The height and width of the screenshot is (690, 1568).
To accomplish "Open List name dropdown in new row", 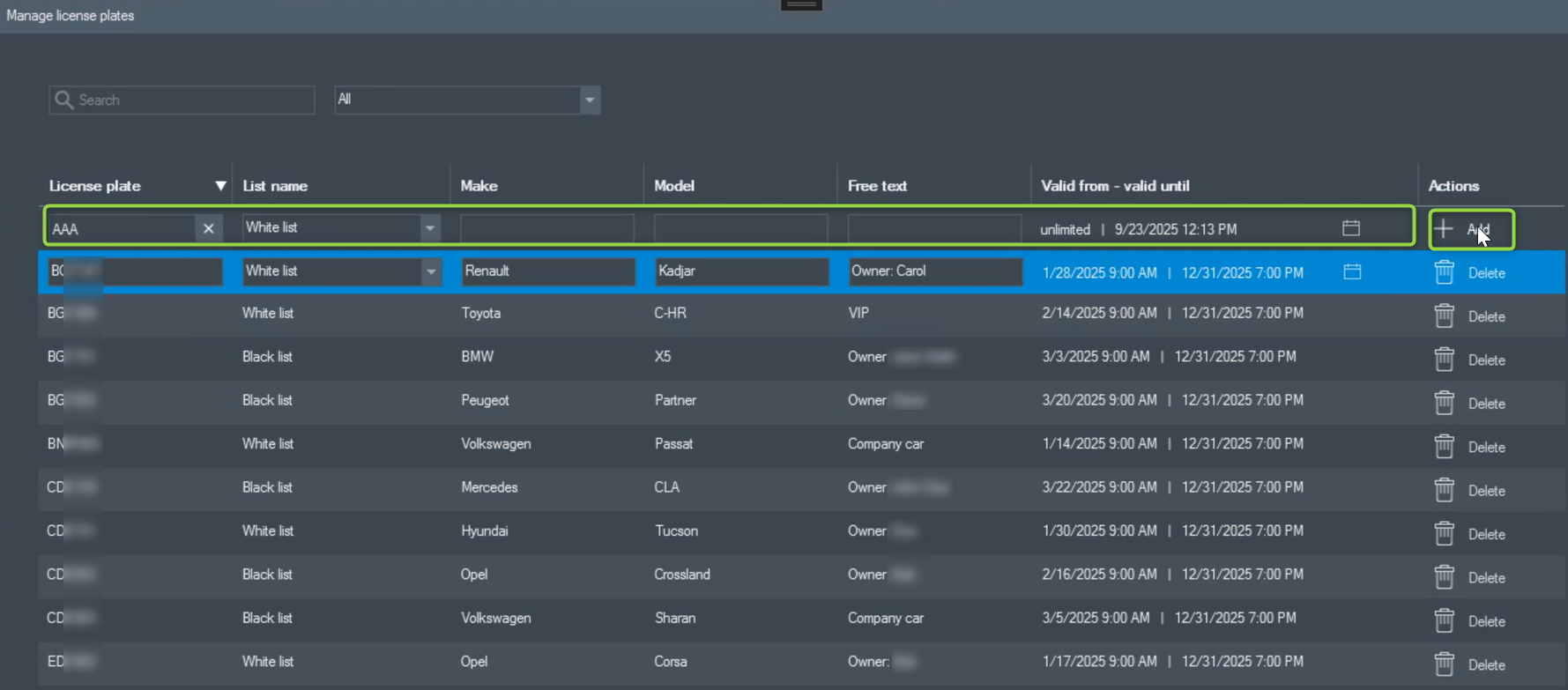I will (x=429, y=228).
